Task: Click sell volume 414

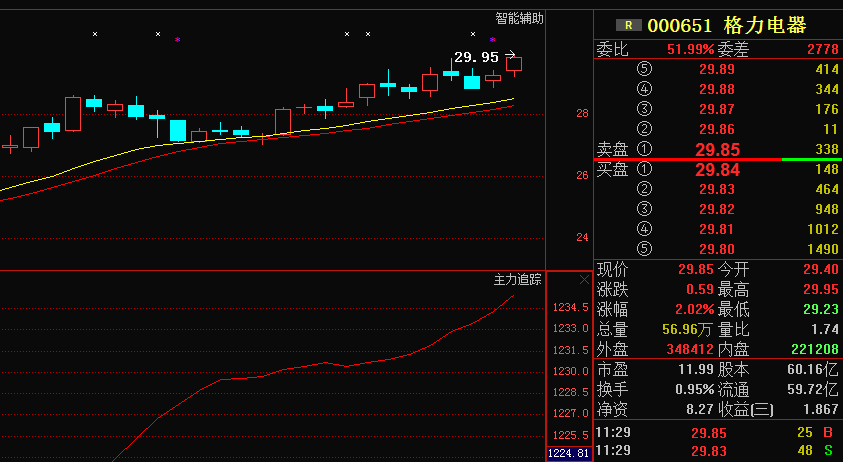Action: tap(827, 69)
